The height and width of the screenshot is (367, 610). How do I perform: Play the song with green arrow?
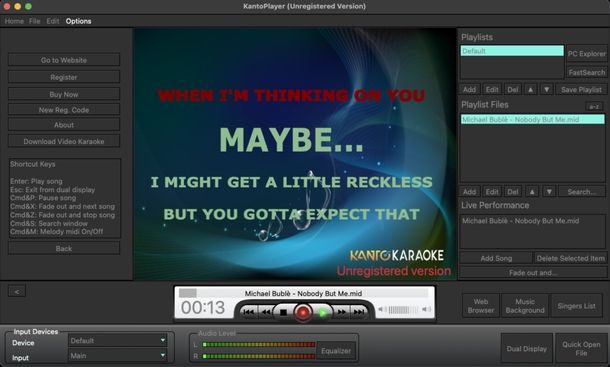click(x=323, y=312)
